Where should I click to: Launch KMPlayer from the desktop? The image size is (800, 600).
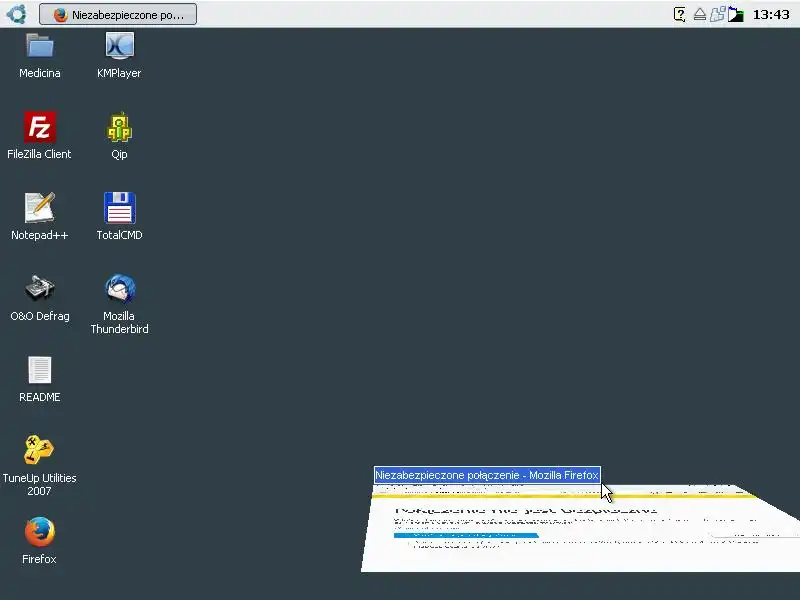119,46
